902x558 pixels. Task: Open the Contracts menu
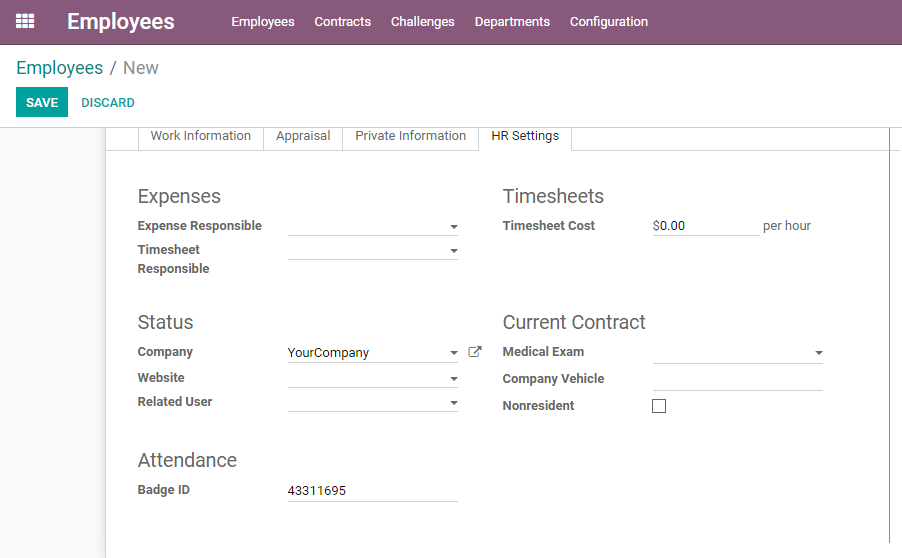pyautogui.click(x=343, y=22)
